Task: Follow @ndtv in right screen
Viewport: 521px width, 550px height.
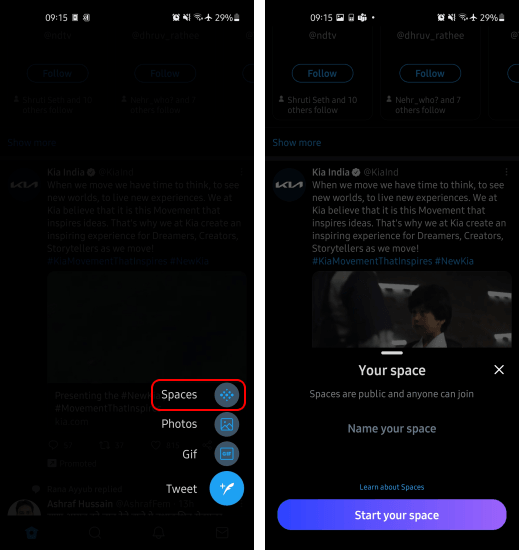Action: pos(322,73)
